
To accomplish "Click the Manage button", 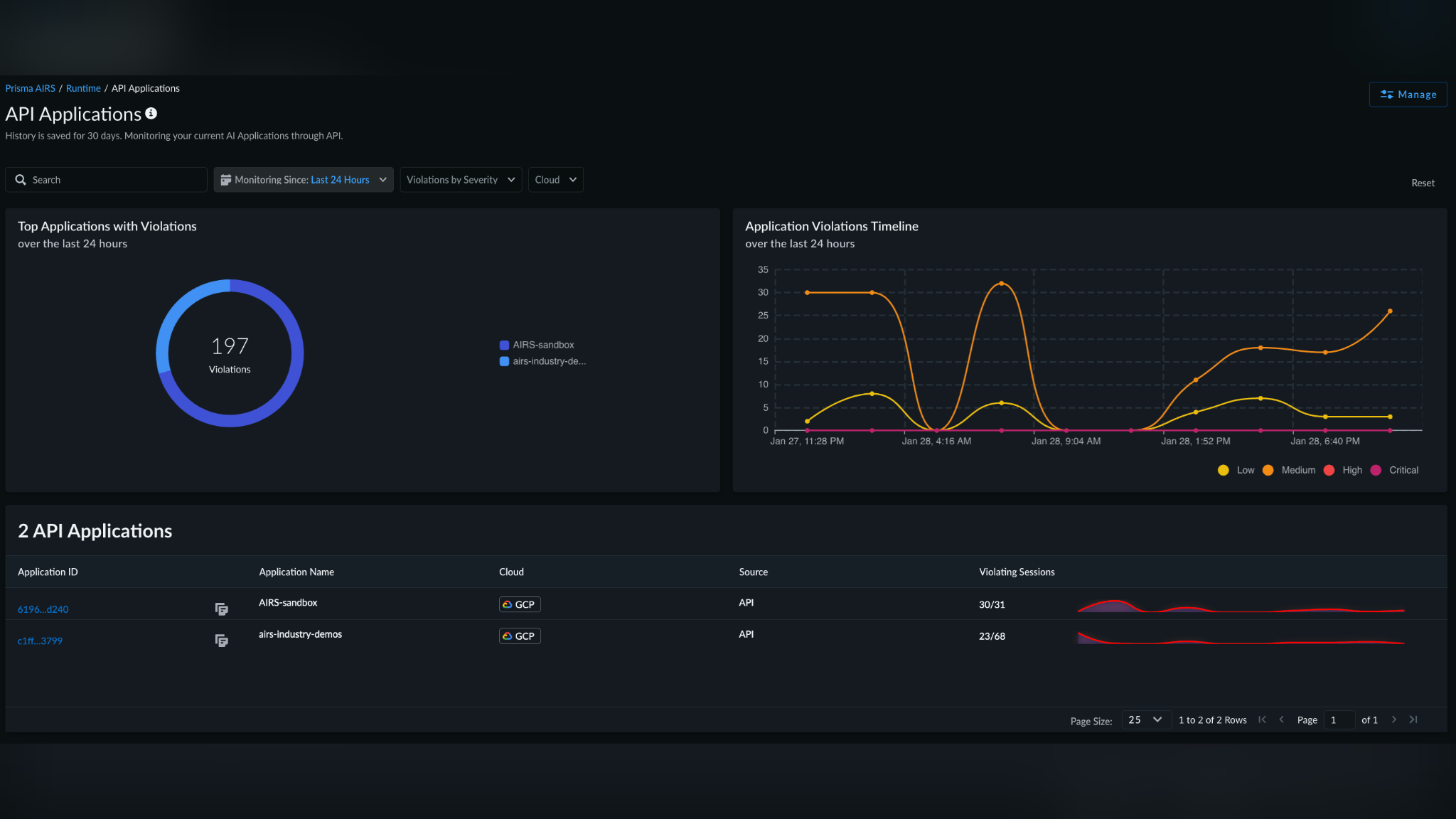I will 1408,95.
